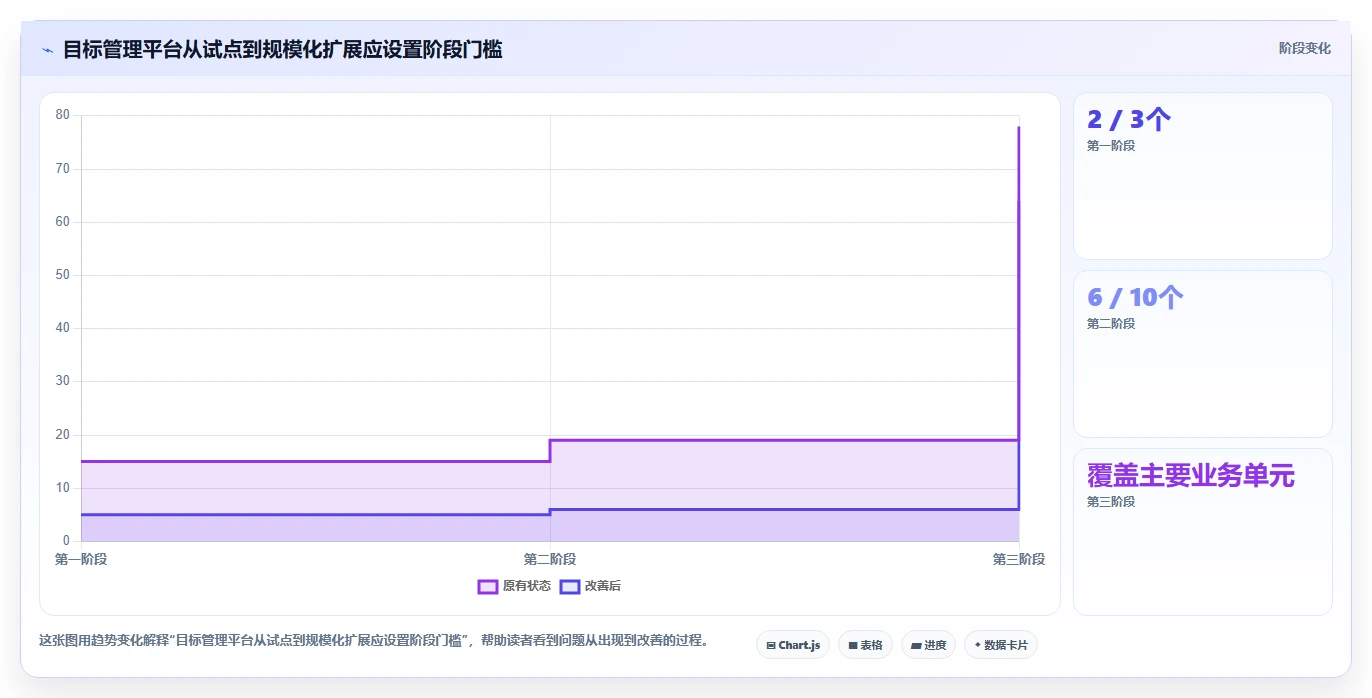Image resolution: width=1372 pixels, height=698 pixels.
Task: Click the 第一阶段 caption under 2 / 3个
Action: (x=1111, y=146)
